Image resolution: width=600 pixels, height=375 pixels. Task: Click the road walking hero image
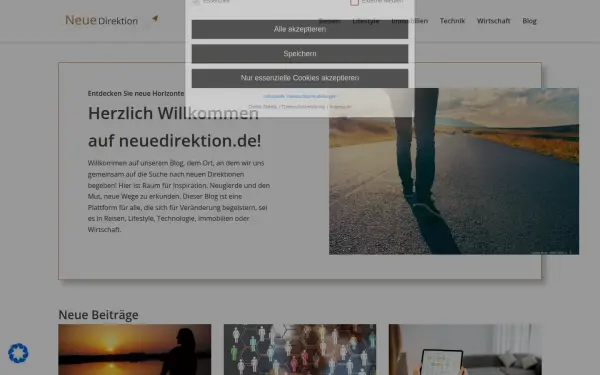[x=454, y=171]
